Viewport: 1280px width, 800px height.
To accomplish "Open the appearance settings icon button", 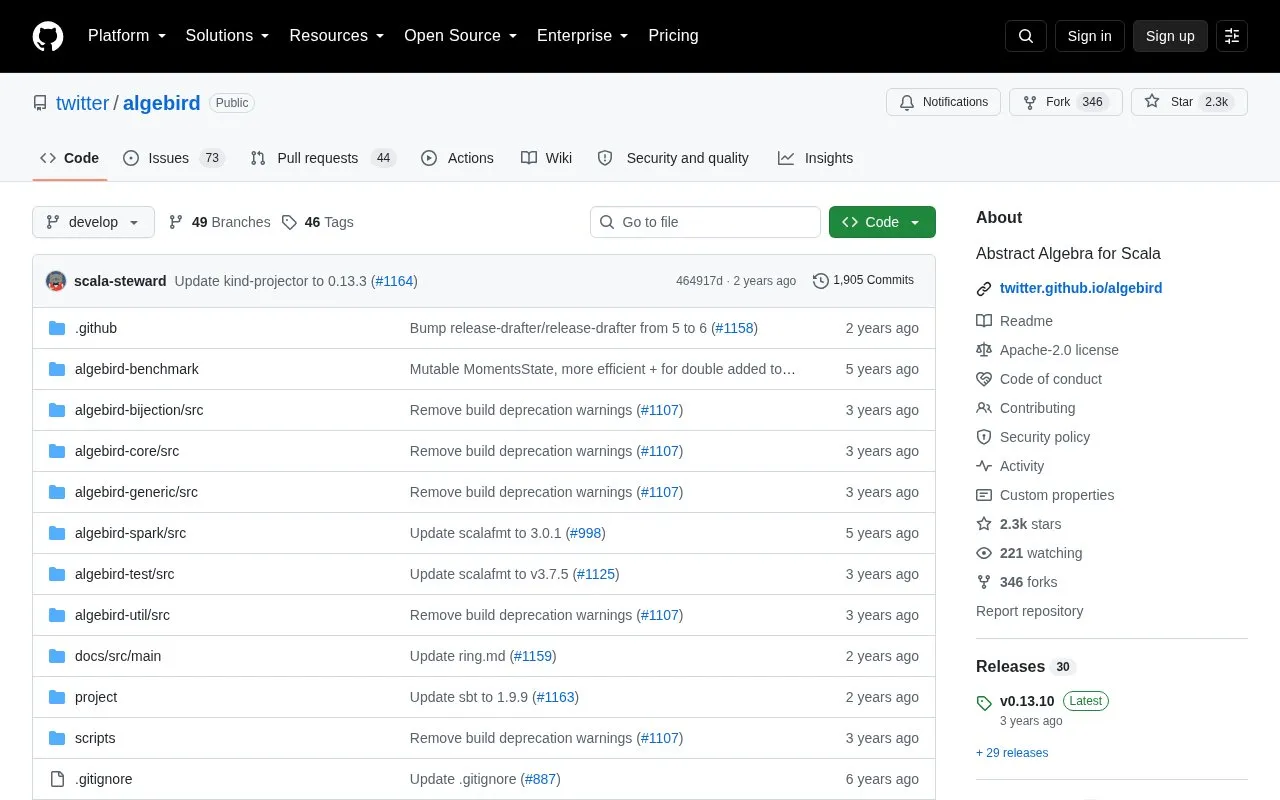I will [x=1232, y=36].
